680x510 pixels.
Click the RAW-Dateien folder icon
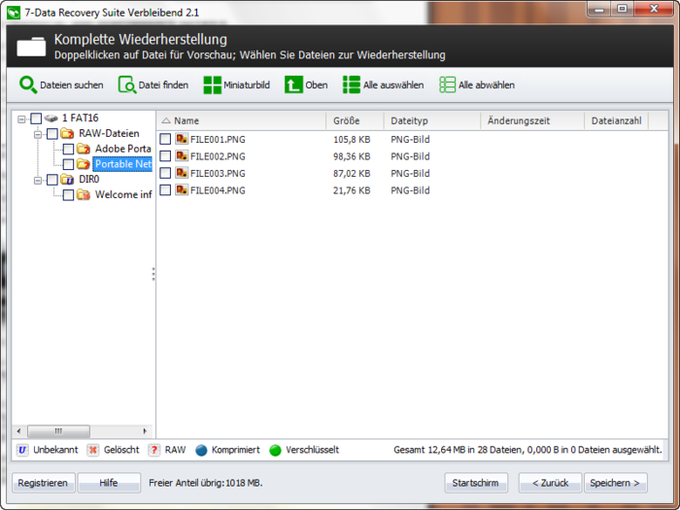point(67,133)
